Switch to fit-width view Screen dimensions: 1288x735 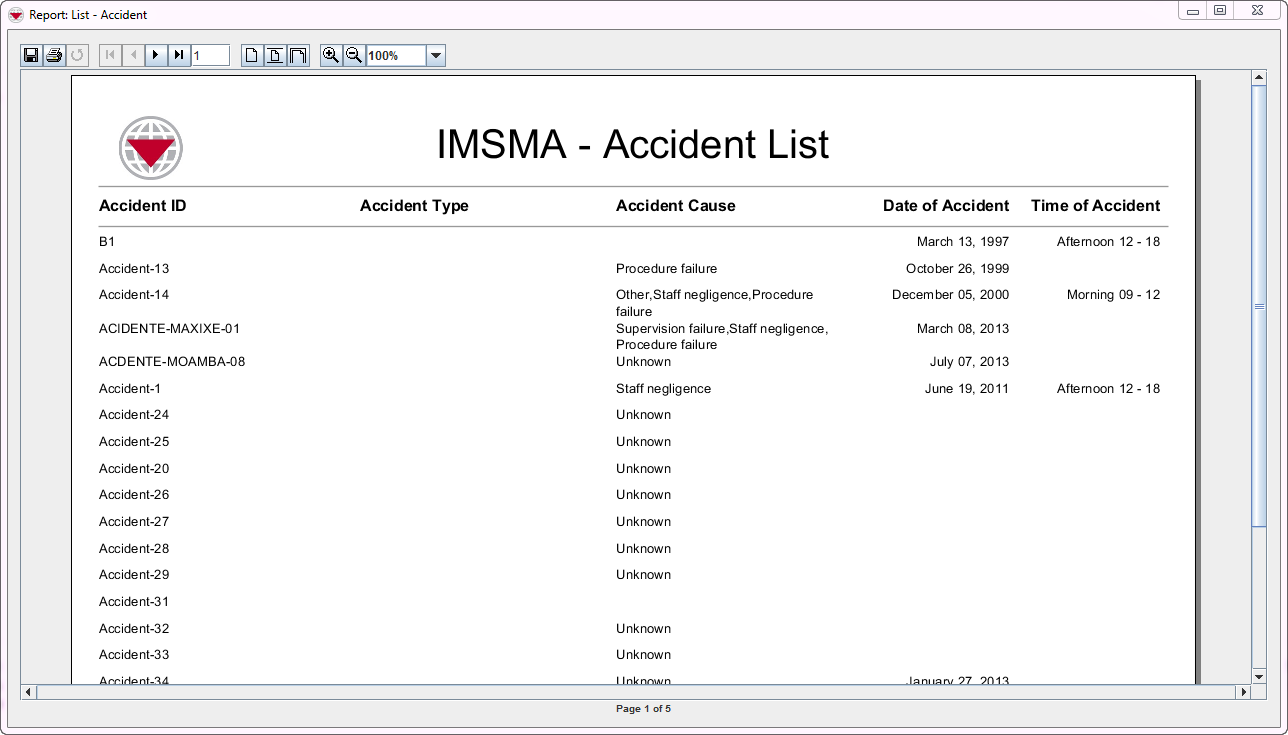click(297, 55)
